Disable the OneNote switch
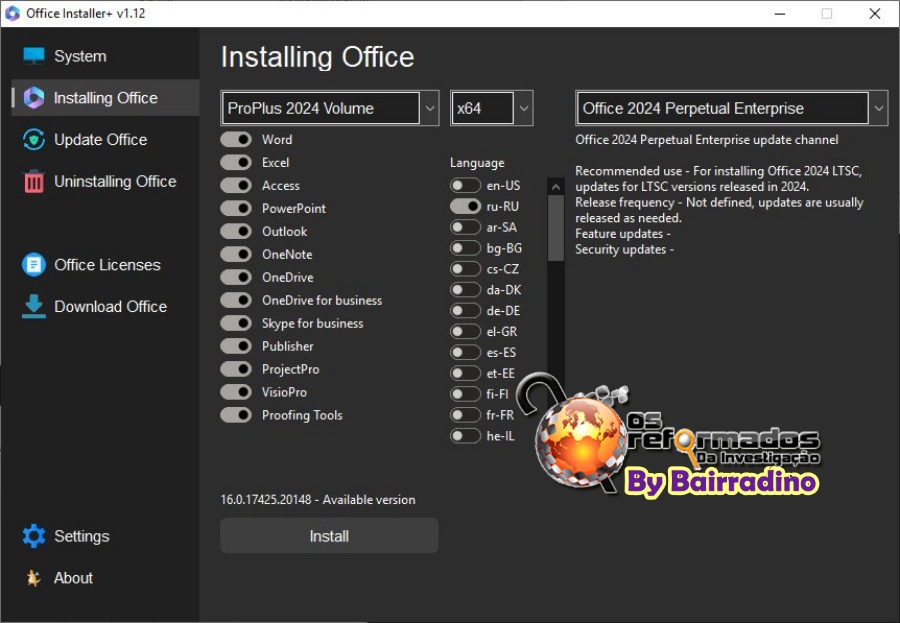 point(236,254)
